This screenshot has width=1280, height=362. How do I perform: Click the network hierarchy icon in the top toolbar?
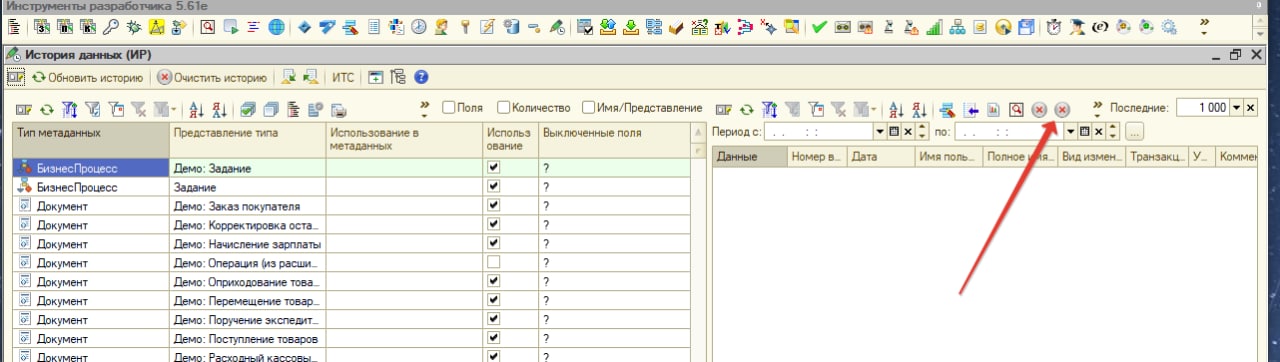point(957,26)
